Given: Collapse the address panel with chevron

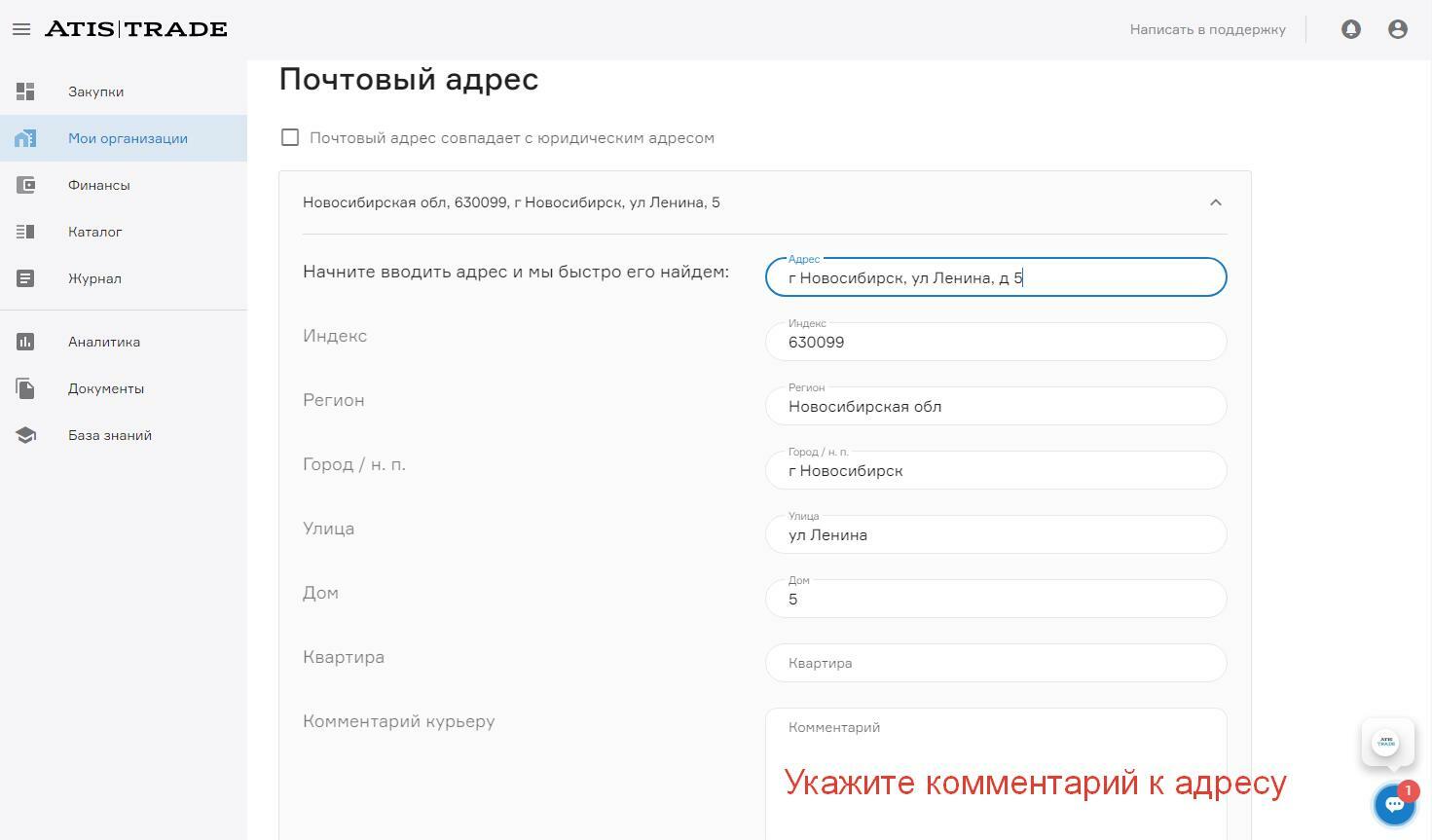Looking at the screenshot, I should [x=1215, y=202].
